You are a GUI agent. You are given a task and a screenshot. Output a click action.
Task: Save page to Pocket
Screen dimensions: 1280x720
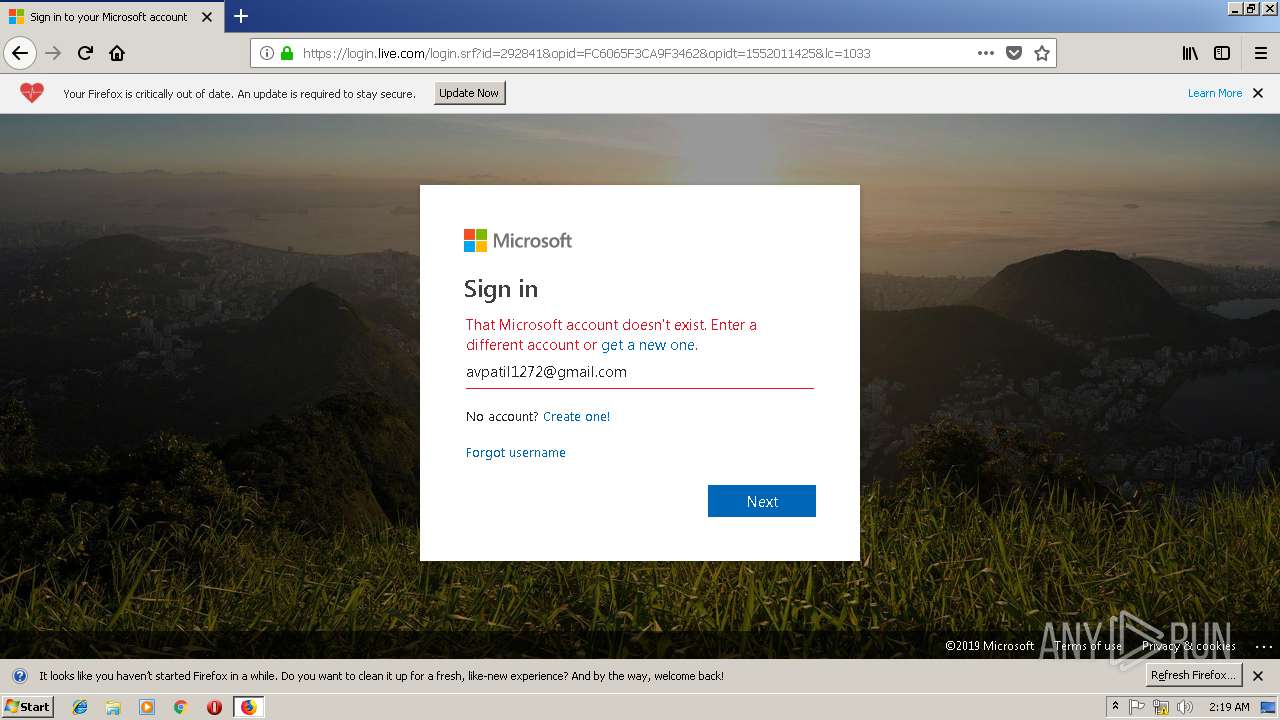[1014, 53]
